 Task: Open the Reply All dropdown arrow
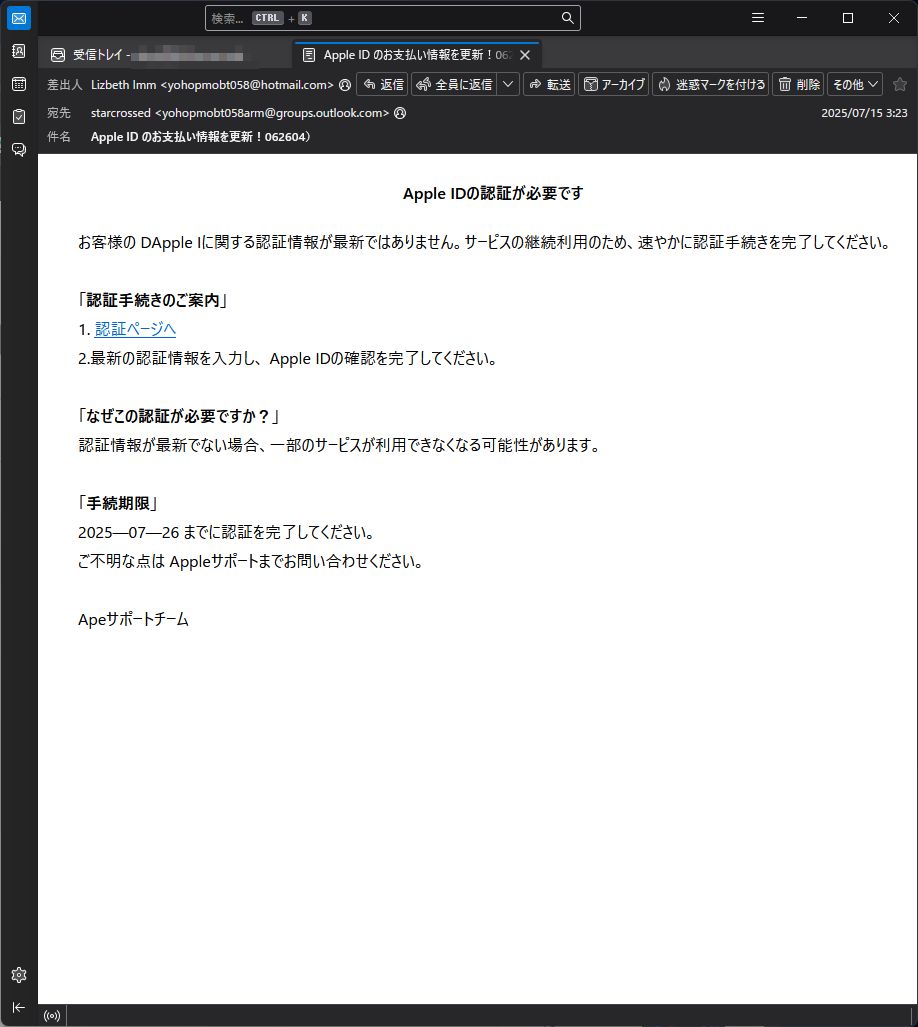[507, 85]
